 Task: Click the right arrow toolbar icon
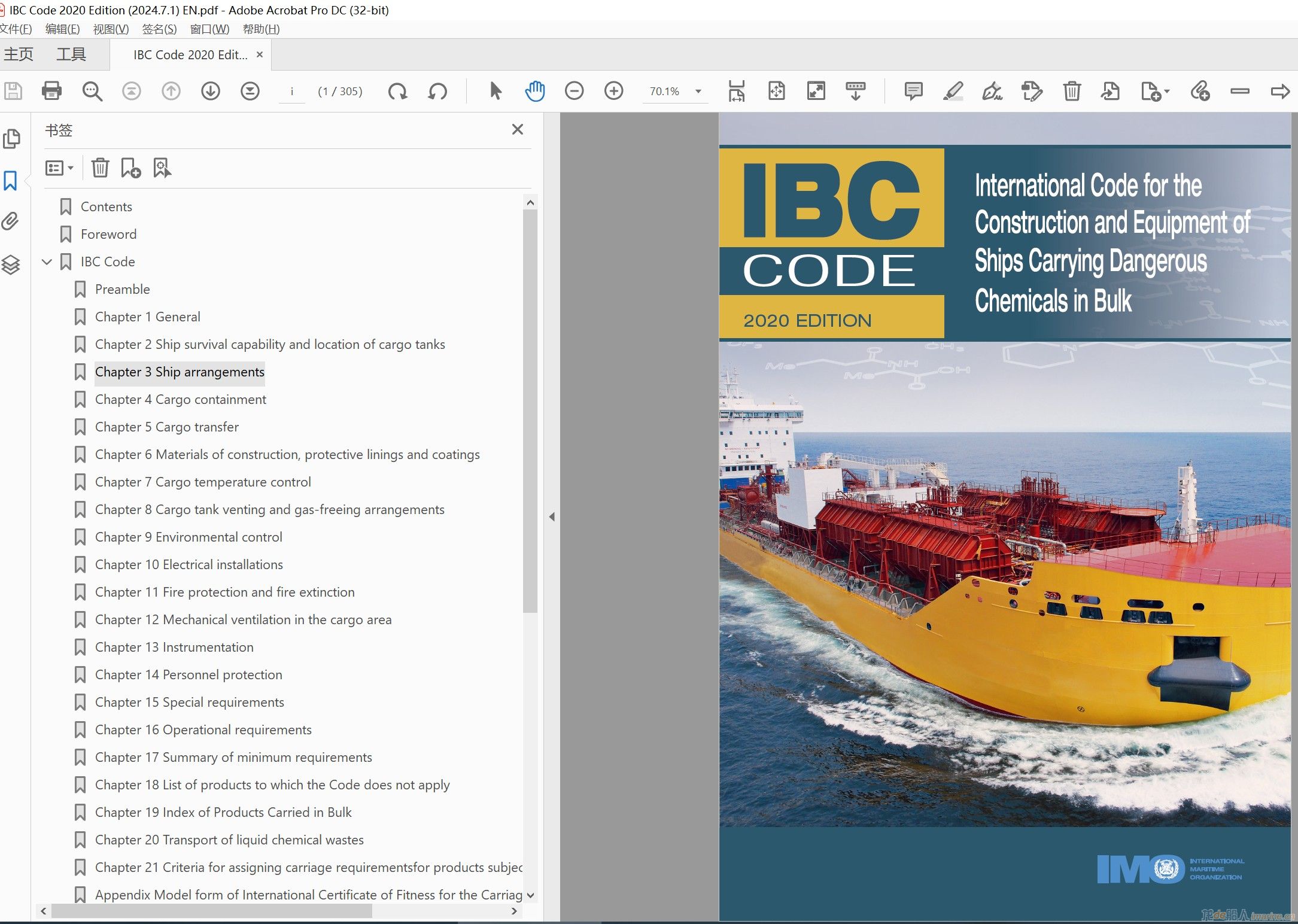(1280, 91)
